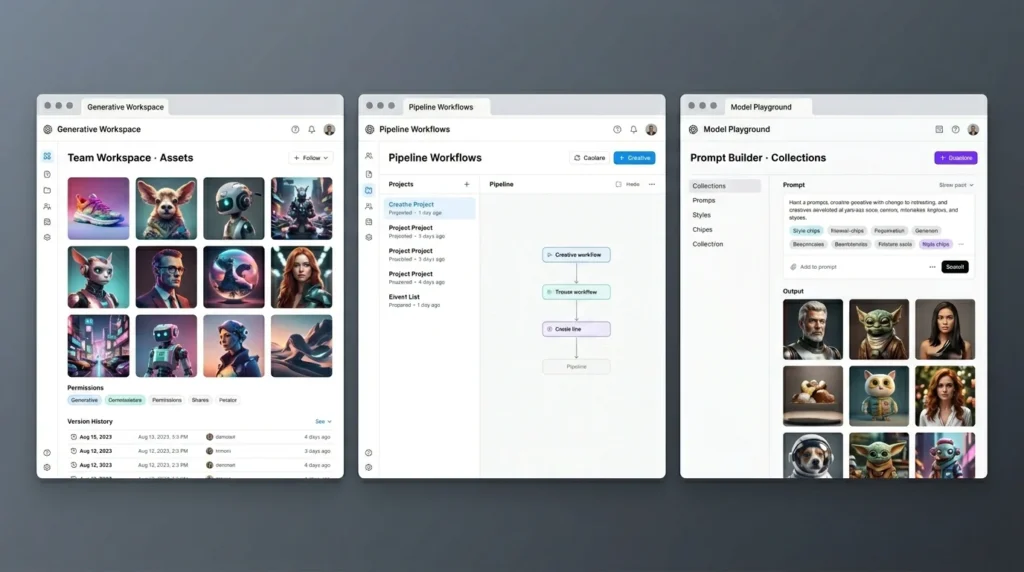Click the purple button in Prompt Builder header
The width and height of the screenshot is (1024, 572).
(955, 158)
